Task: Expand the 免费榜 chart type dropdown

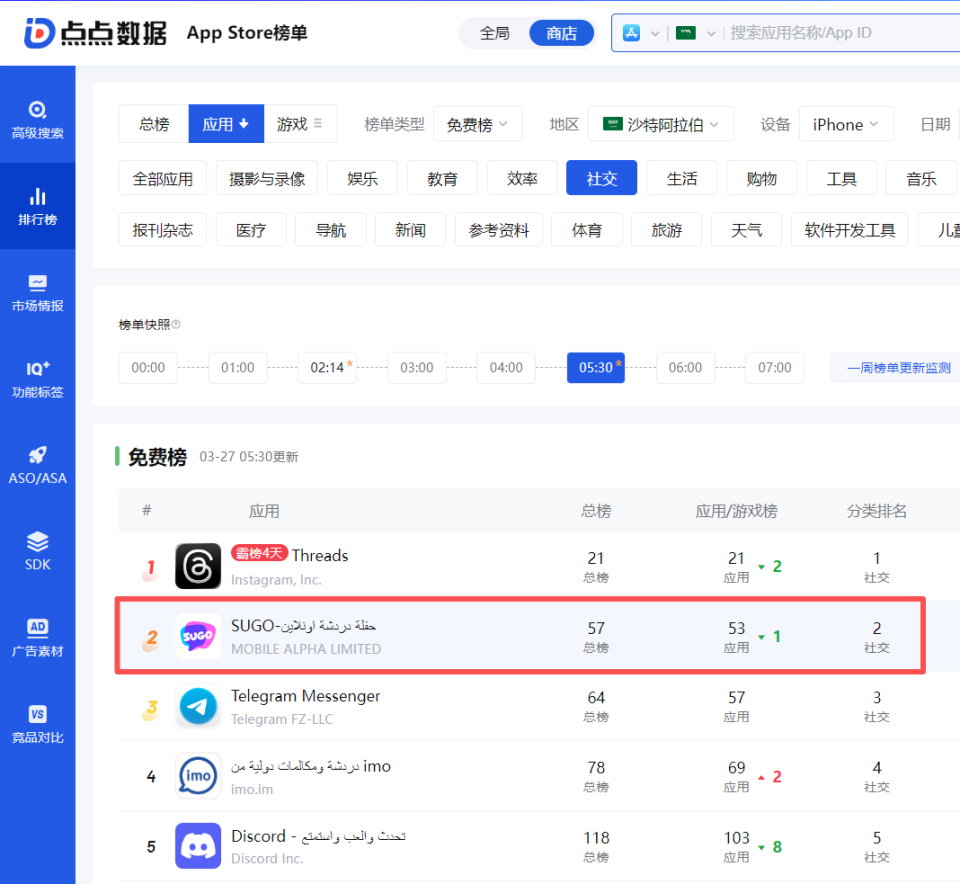Action: coord(478,124)
